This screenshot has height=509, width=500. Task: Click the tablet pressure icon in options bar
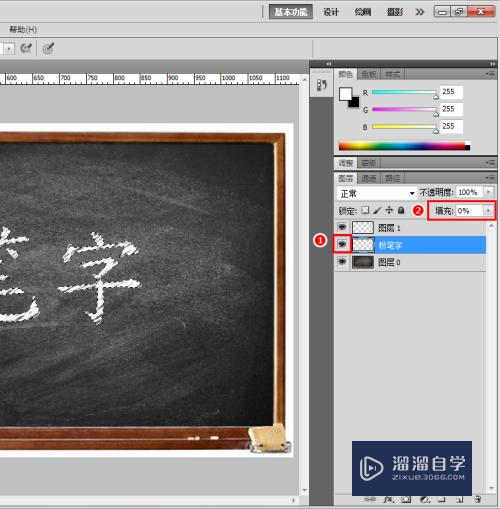pos(48,48)
